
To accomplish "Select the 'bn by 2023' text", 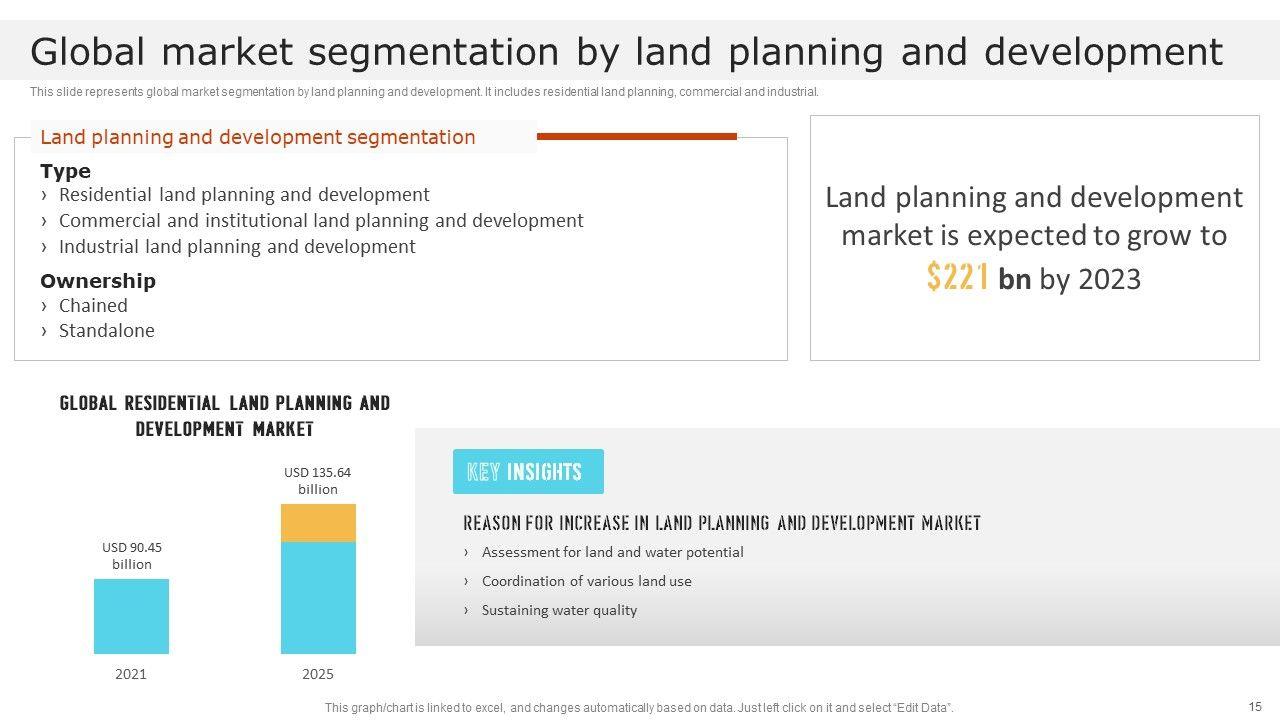I will [1069, 279].
